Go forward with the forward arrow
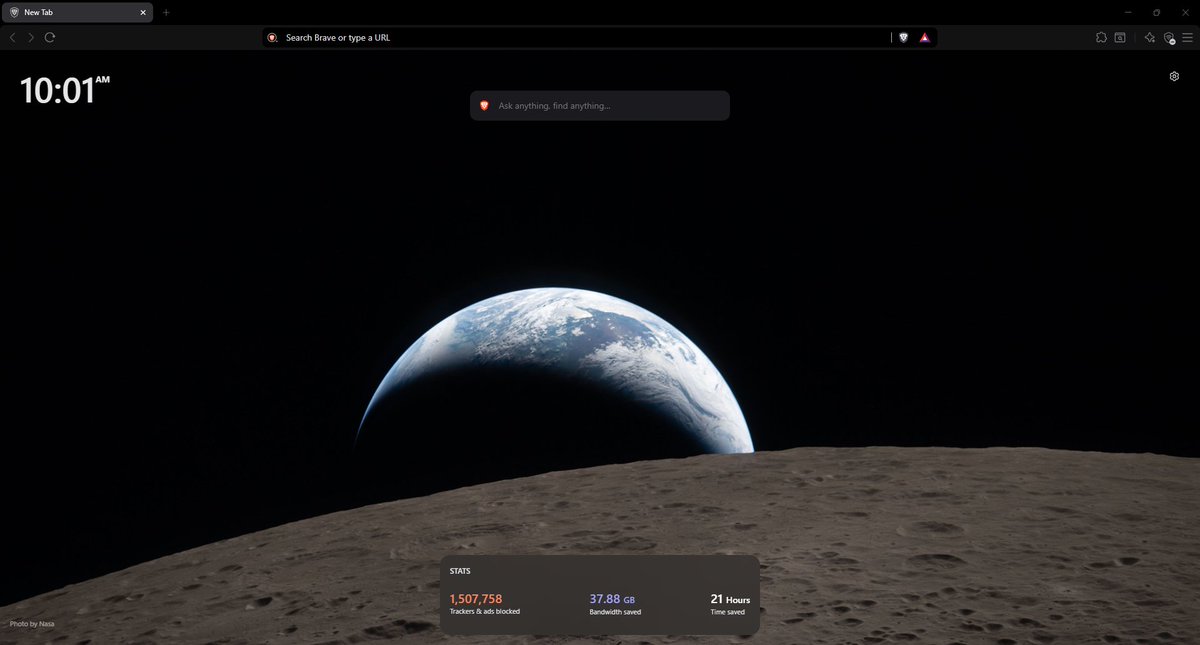This screenshot has height=645, width=1200. click(31, 37)
